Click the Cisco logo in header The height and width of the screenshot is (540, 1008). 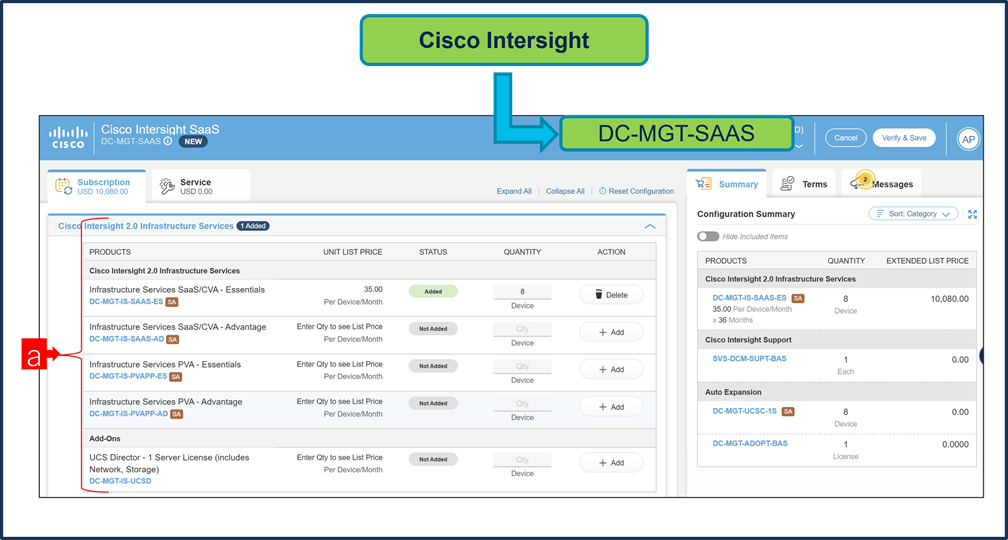(x=68, y=136)
